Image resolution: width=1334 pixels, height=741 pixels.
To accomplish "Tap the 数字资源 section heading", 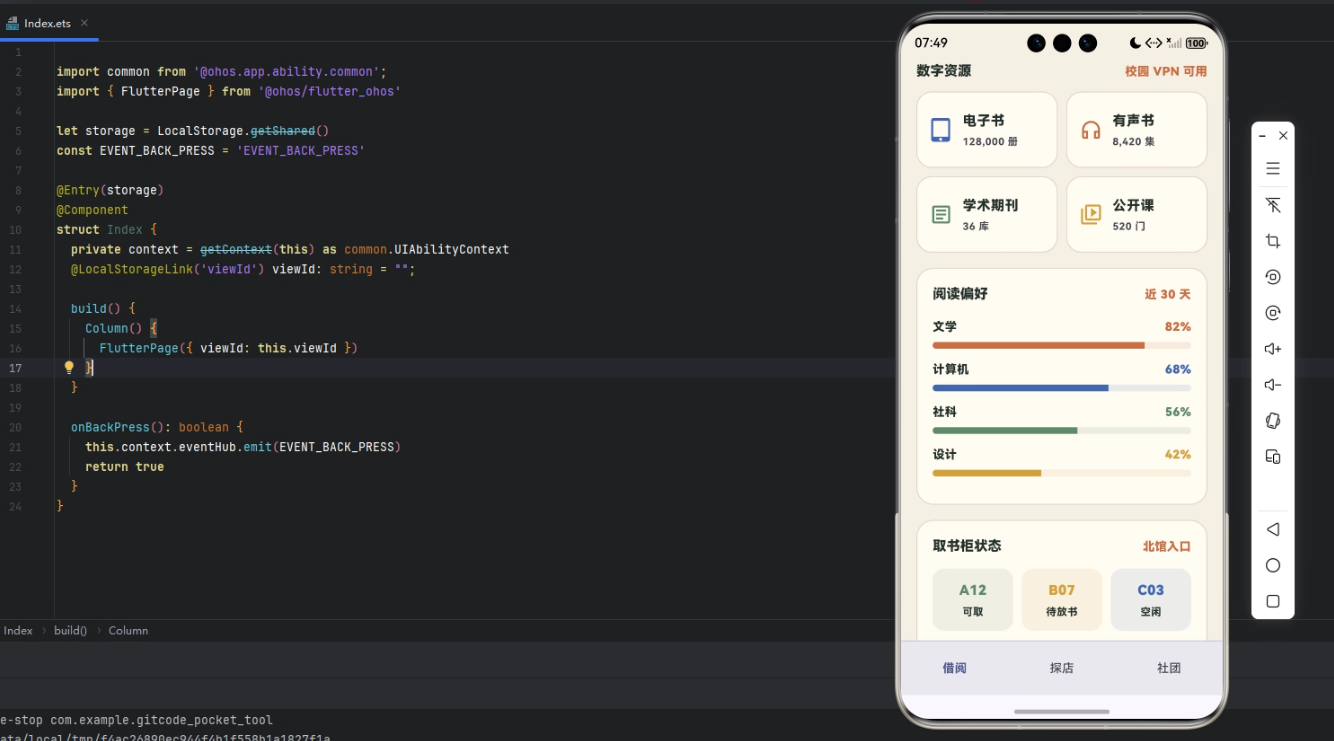I will 944,71.
